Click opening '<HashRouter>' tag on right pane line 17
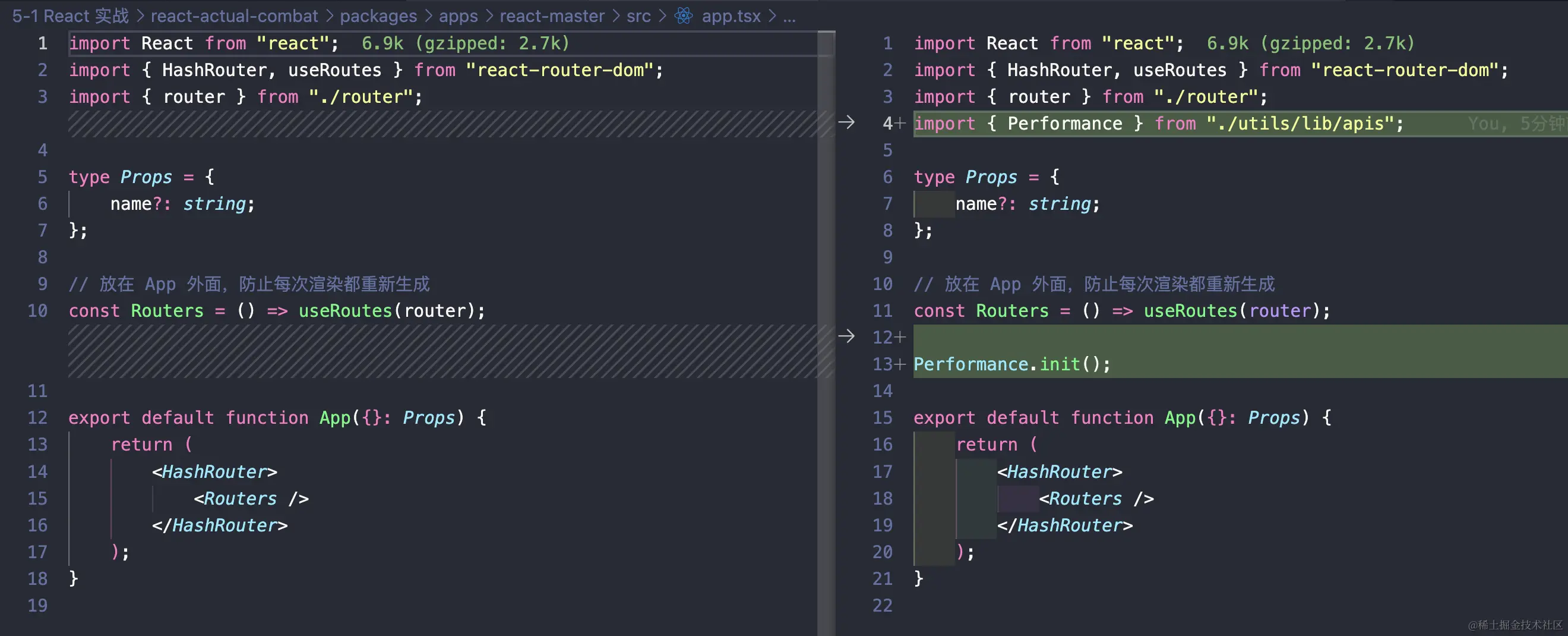The width and height of the screenshot is (1568, 636). click(1059, 471)
